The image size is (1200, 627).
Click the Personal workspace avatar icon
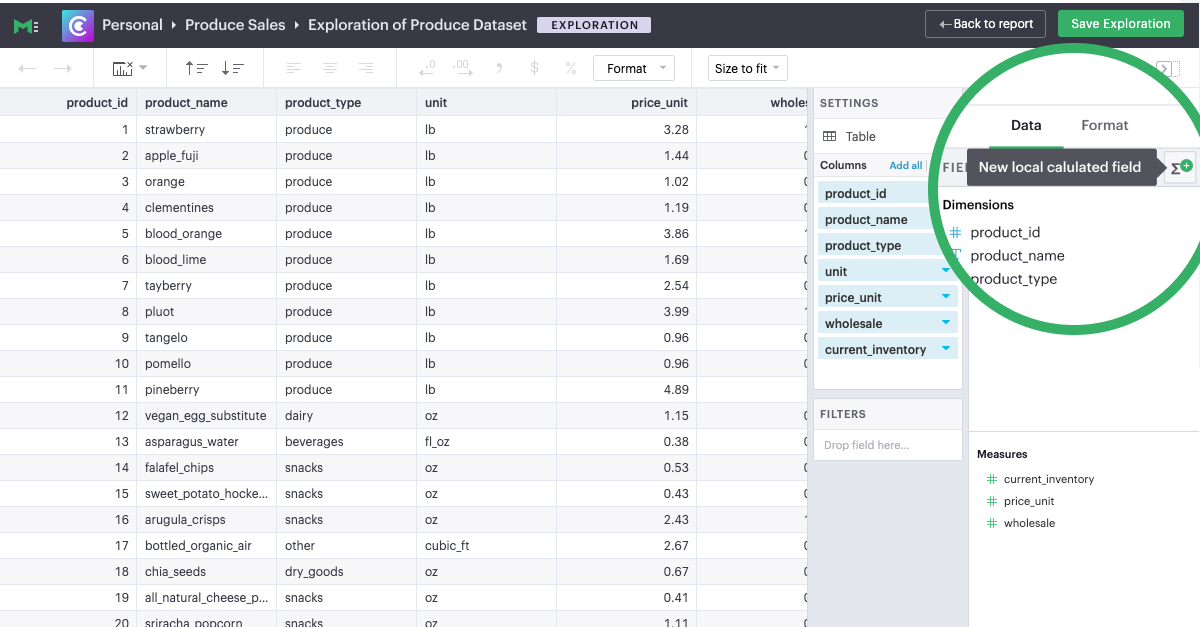[x=78, y=25]
